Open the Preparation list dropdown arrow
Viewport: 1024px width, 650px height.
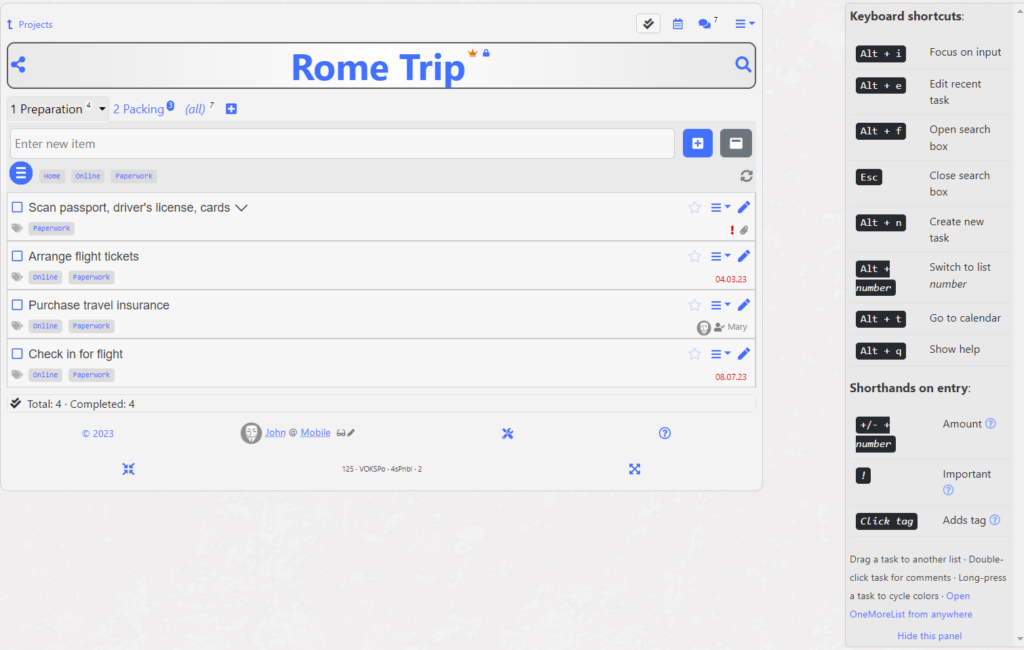(102, 109)
